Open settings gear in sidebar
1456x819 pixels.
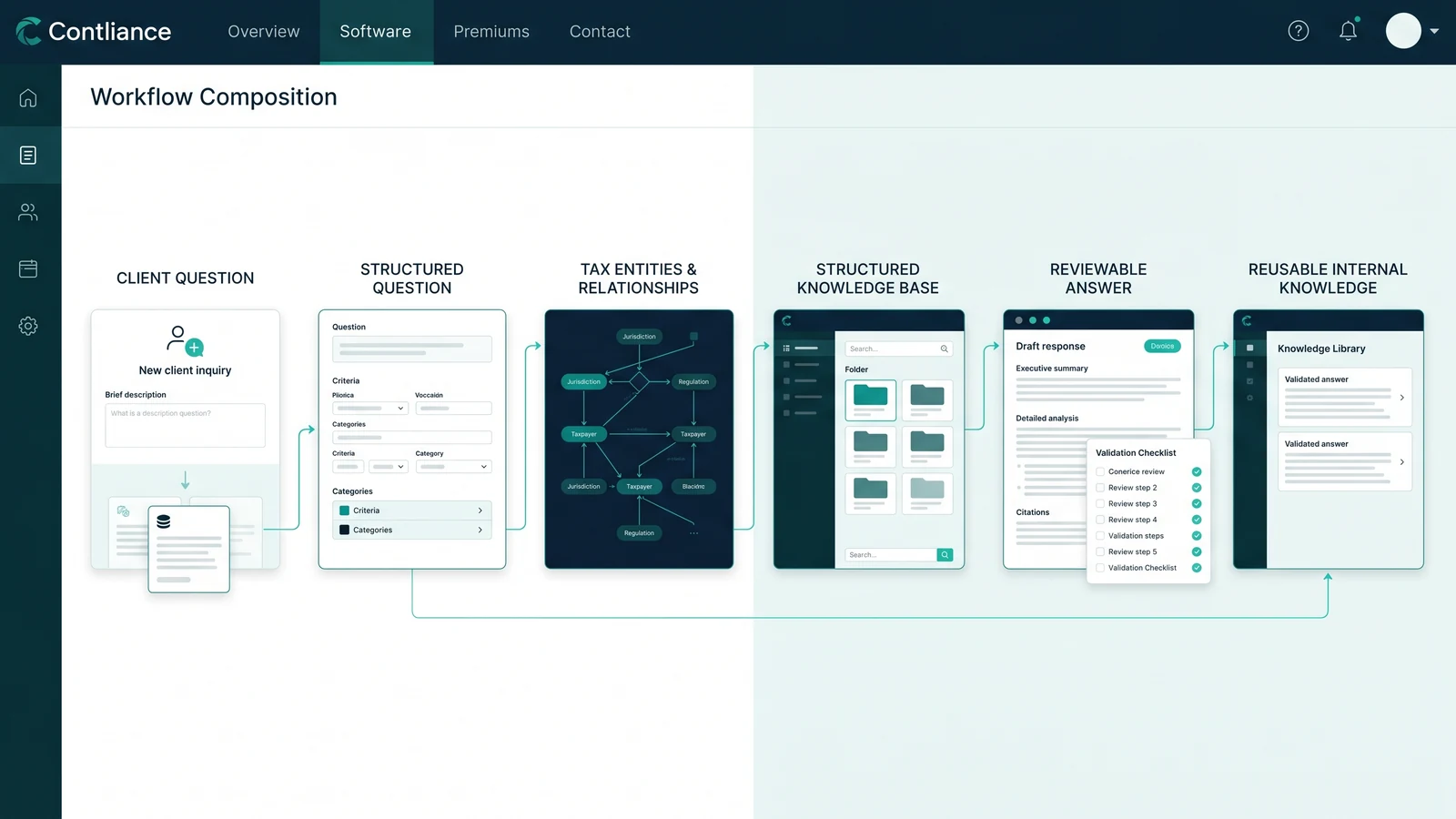[28, 326]
